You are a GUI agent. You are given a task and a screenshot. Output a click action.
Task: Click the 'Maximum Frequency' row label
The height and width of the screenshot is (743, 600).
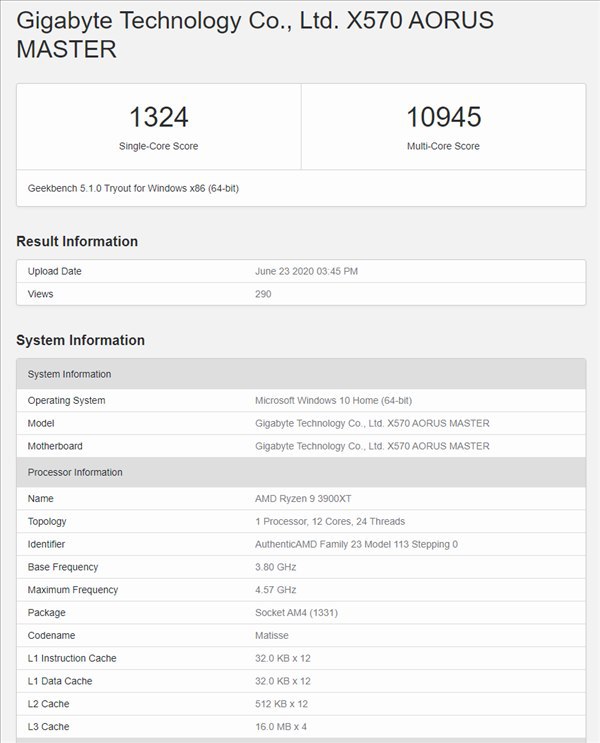pyautogui.click(x=73, y=589)
